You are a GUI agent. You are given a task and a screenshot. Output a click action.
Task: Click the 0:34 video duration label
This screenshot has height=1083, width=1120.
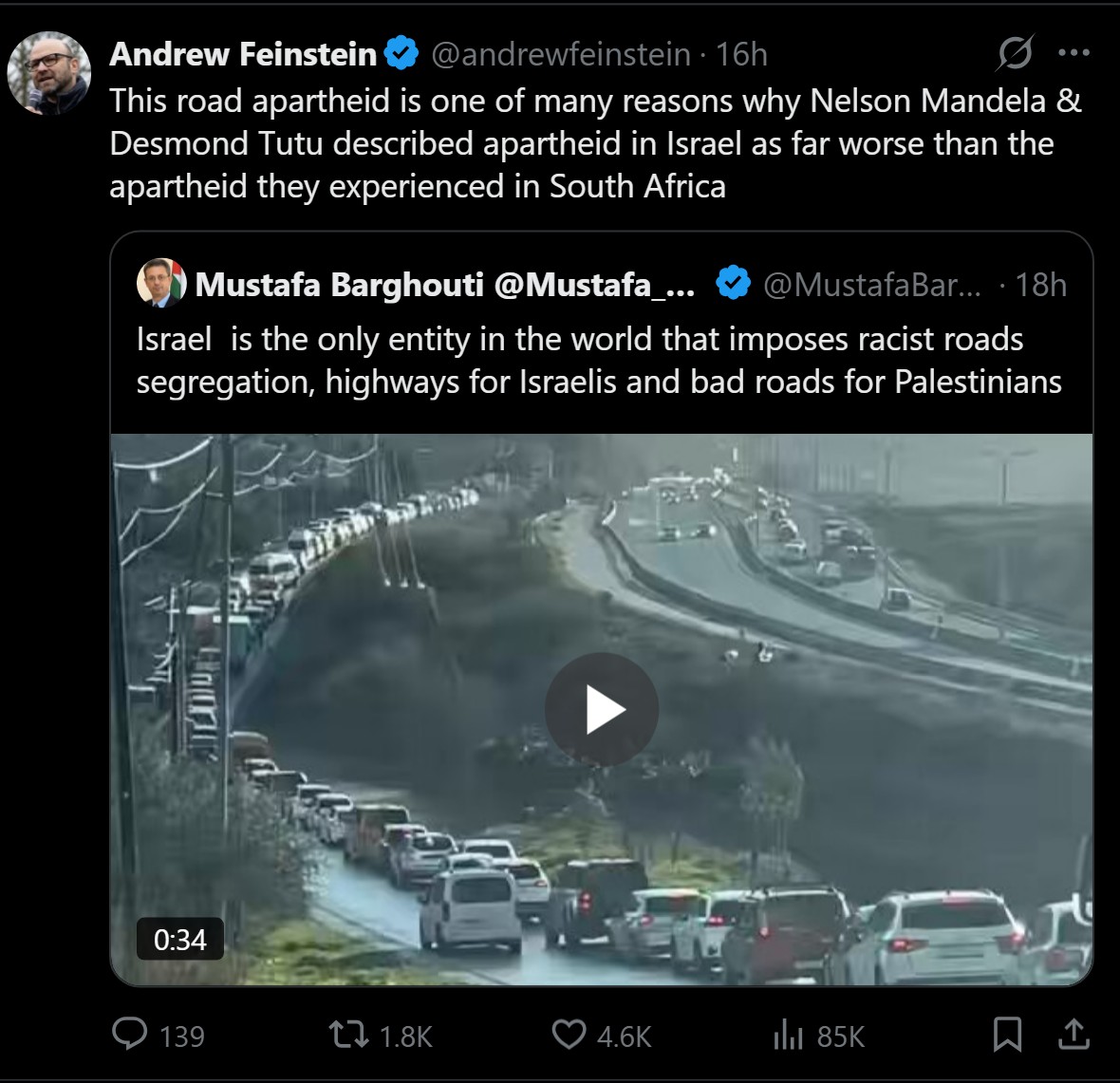(179, 940)
